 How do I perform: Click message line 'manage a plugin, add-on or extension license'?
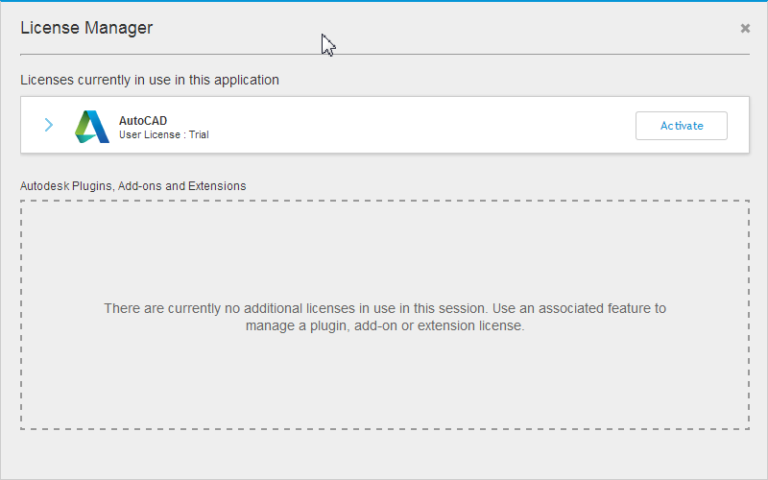coord(385,325)
